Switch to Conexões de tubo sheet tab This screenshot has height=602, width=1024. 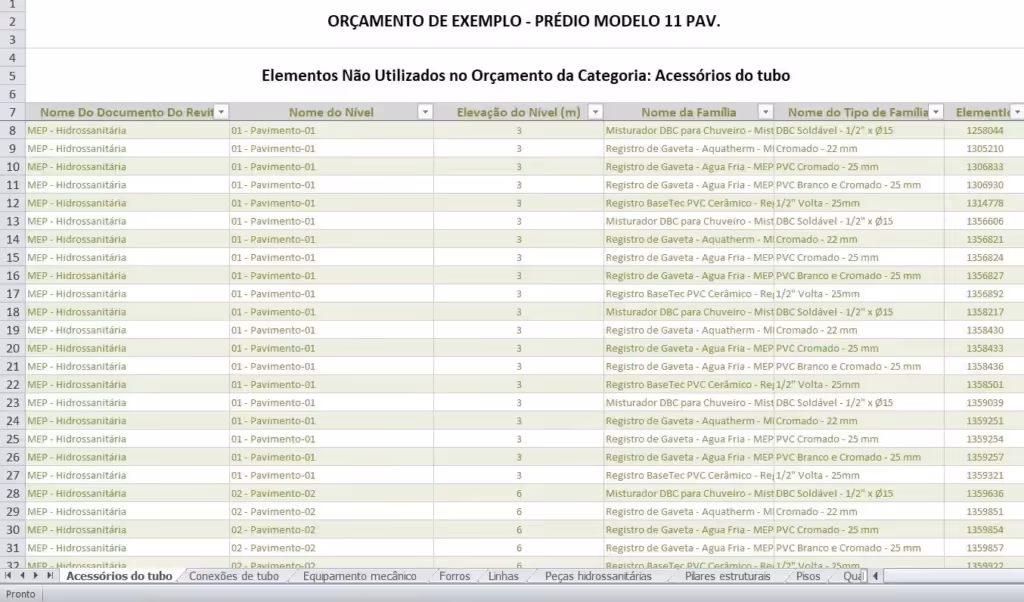[234, 576]
